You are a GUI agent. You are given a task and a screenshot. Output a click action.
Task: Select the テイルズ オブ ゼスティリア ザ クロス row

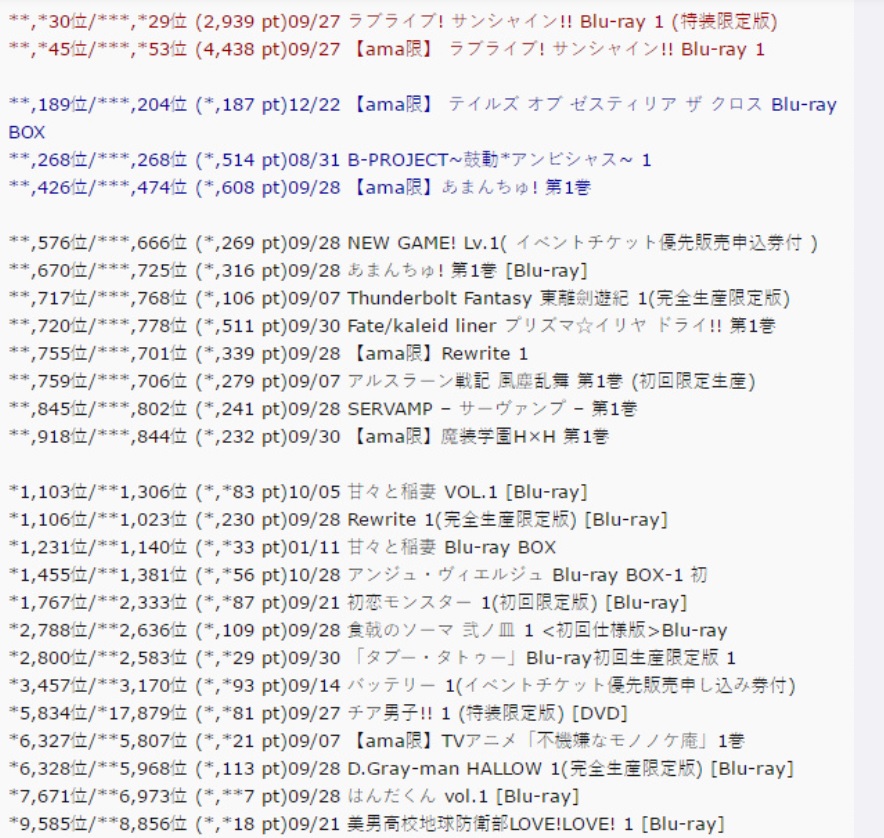tap(423, 118)
